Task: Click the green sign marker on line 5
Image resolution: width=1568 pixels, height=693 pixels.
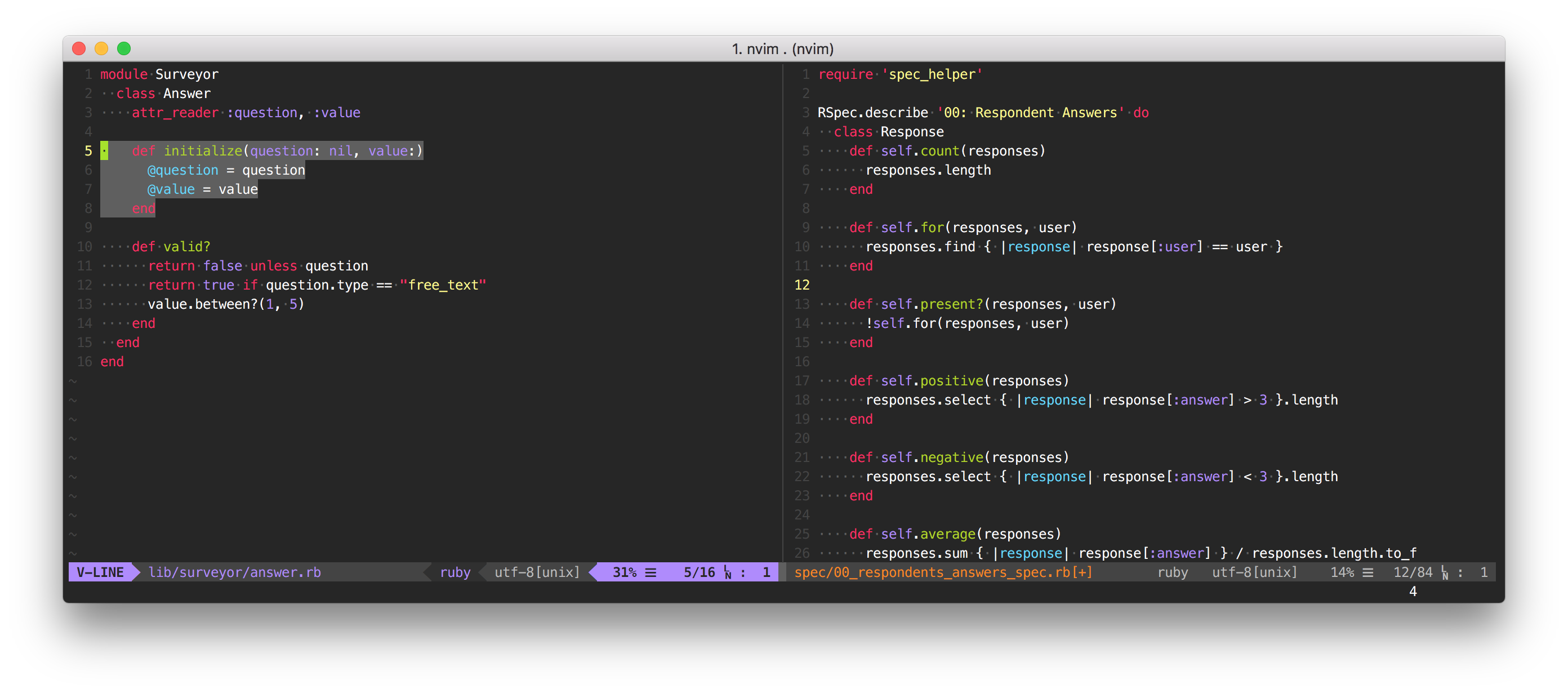Action: (104, 150)
